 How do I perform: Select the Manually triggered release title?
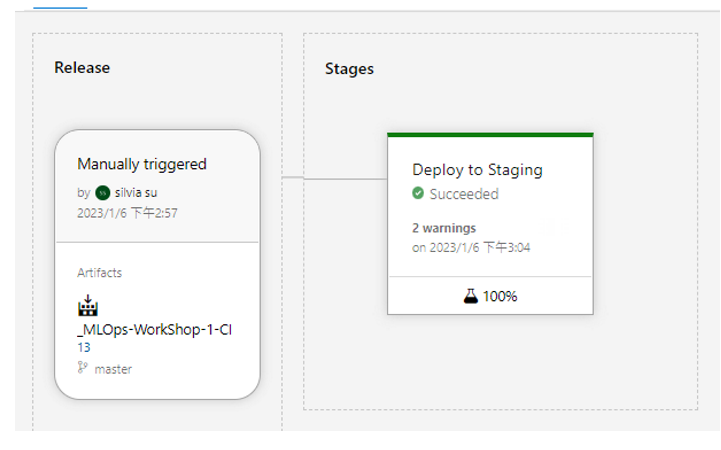142,164
